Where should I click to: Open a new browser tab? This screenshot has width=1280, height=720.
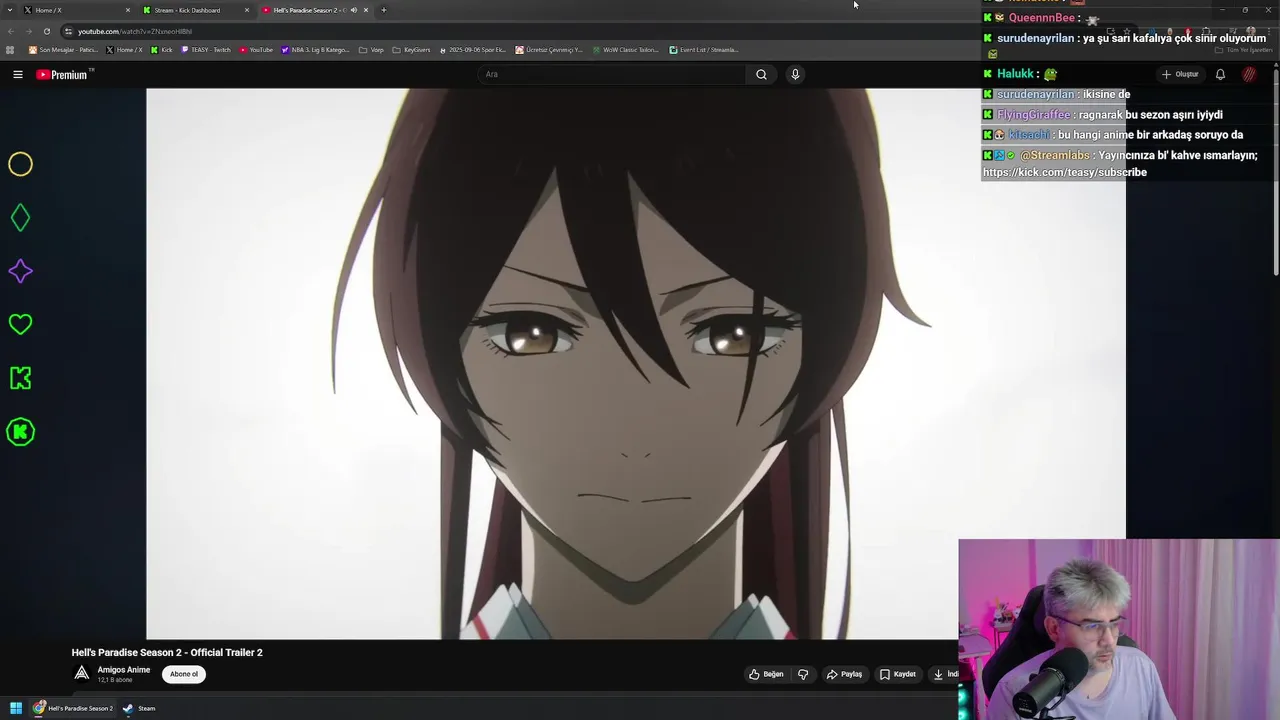(384, 10)
